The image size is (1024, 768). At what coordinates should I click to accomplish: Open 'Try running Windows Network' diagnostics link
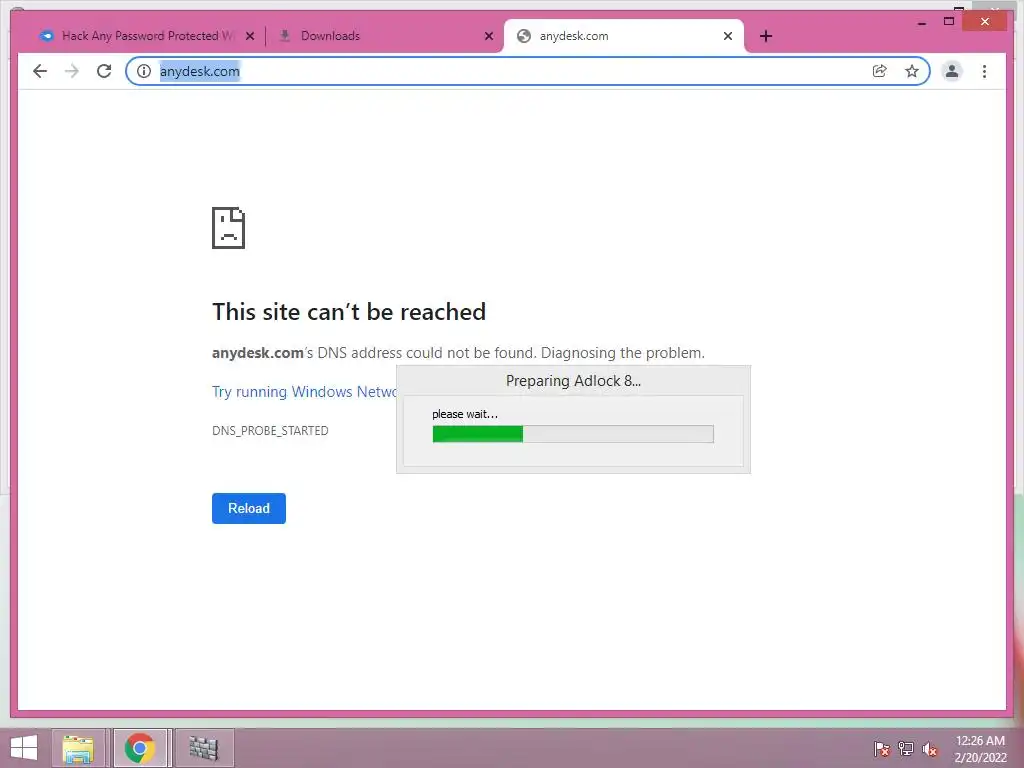(x=304, y=392)
